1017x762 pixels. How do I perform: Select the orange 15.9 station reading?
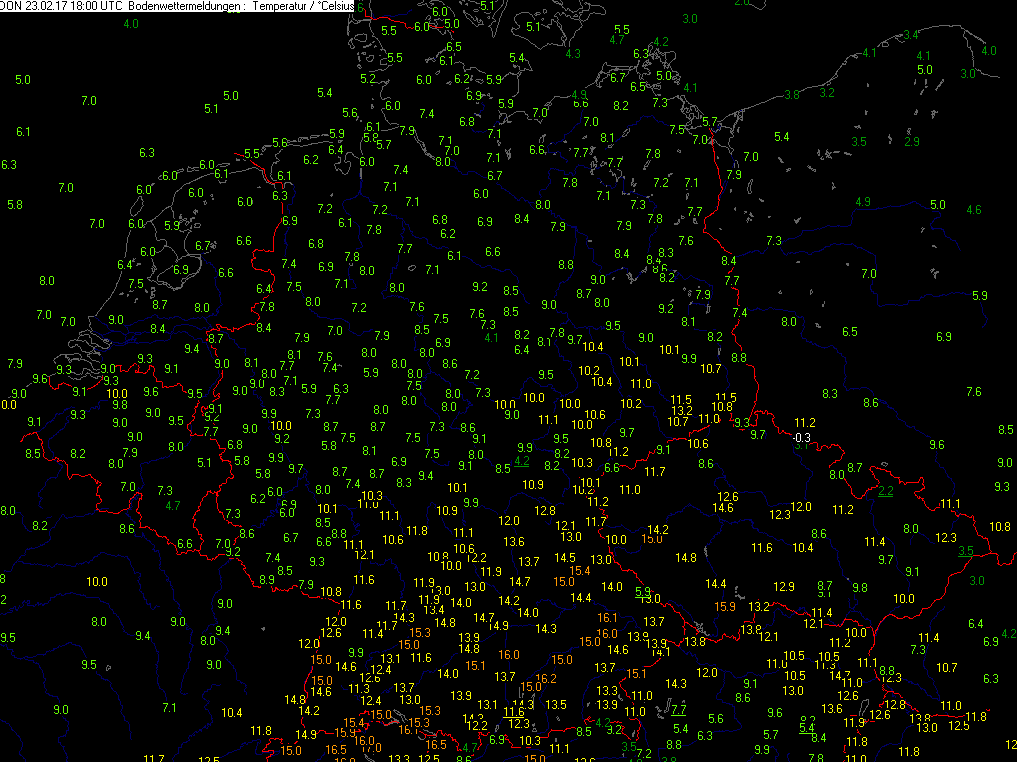pyautogui.click(x=725, y=606)
